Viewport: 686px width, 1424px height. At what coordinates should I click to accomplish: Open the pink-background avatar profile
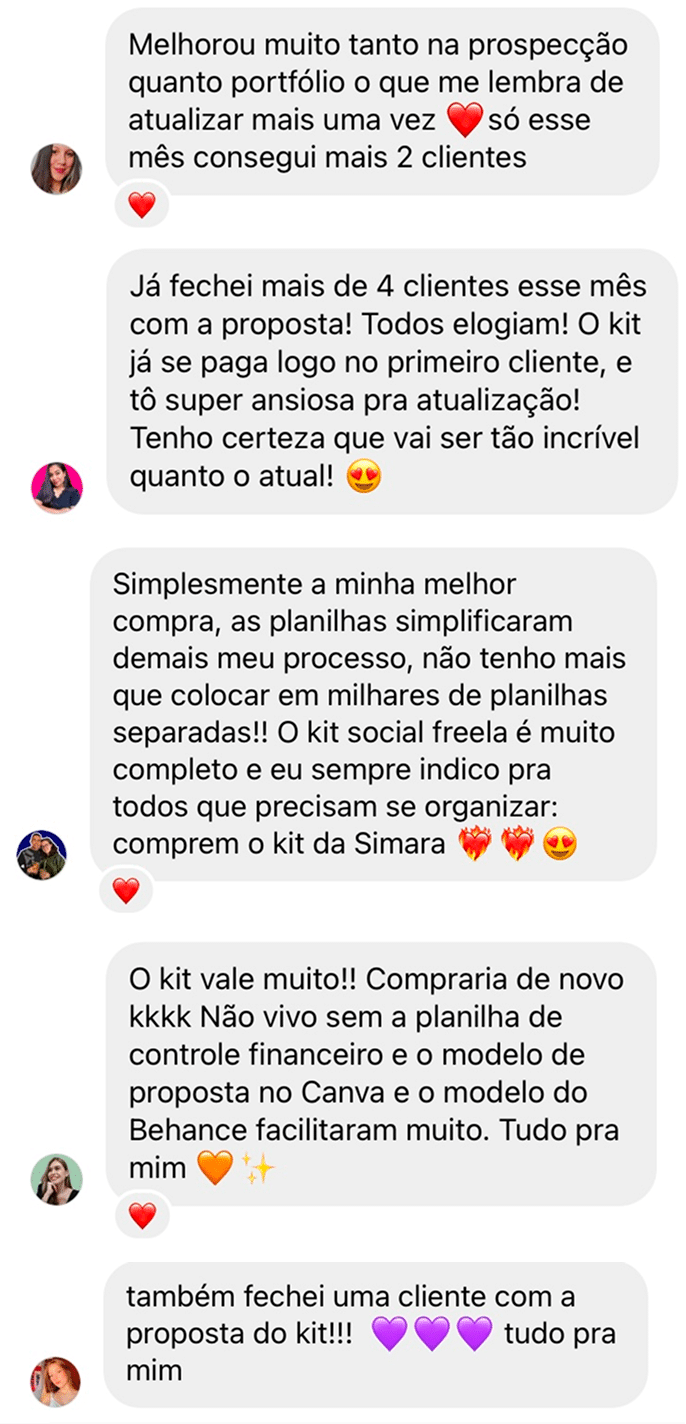[57, 488]
